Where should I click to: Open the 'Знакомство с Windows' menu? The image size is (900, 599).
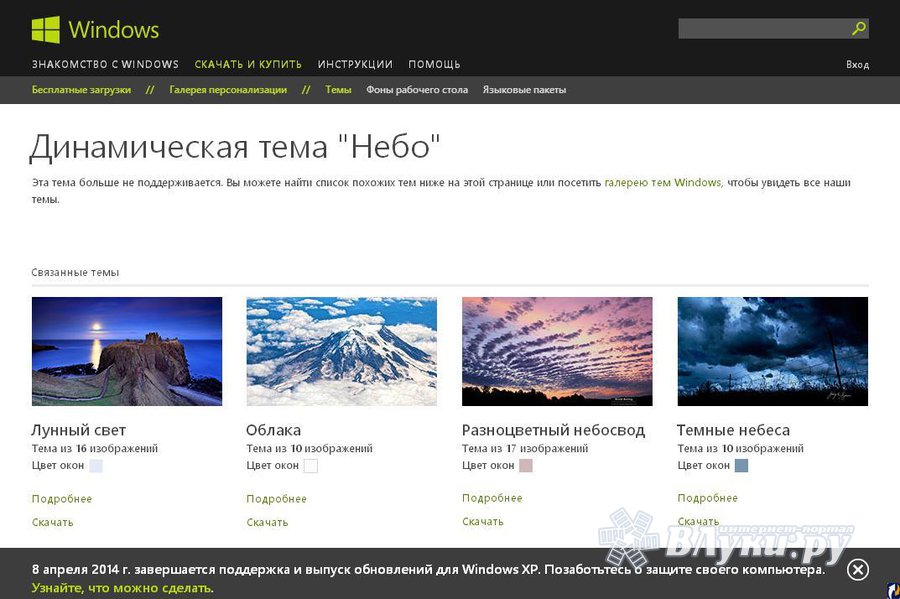pos(105,64)
